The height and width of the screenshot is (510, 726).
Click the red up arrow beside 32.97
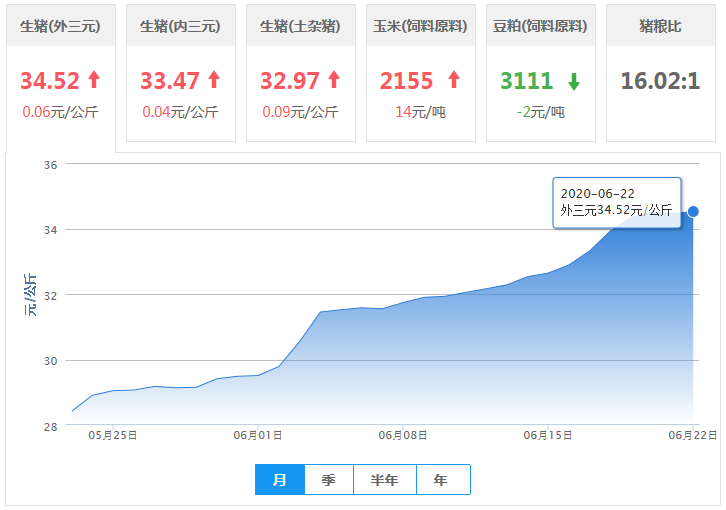[333, 80]
